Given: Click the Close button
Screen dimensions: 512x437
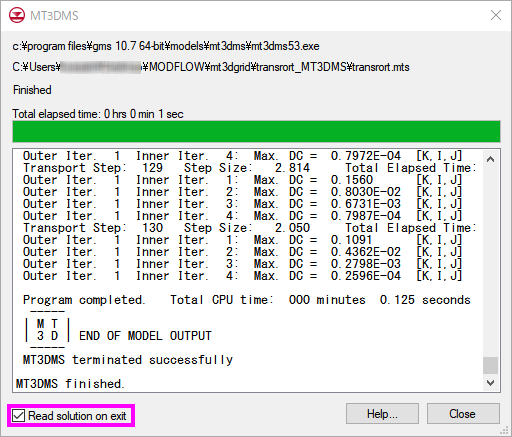Looking at the screenshot, I should tap(463, 414).
